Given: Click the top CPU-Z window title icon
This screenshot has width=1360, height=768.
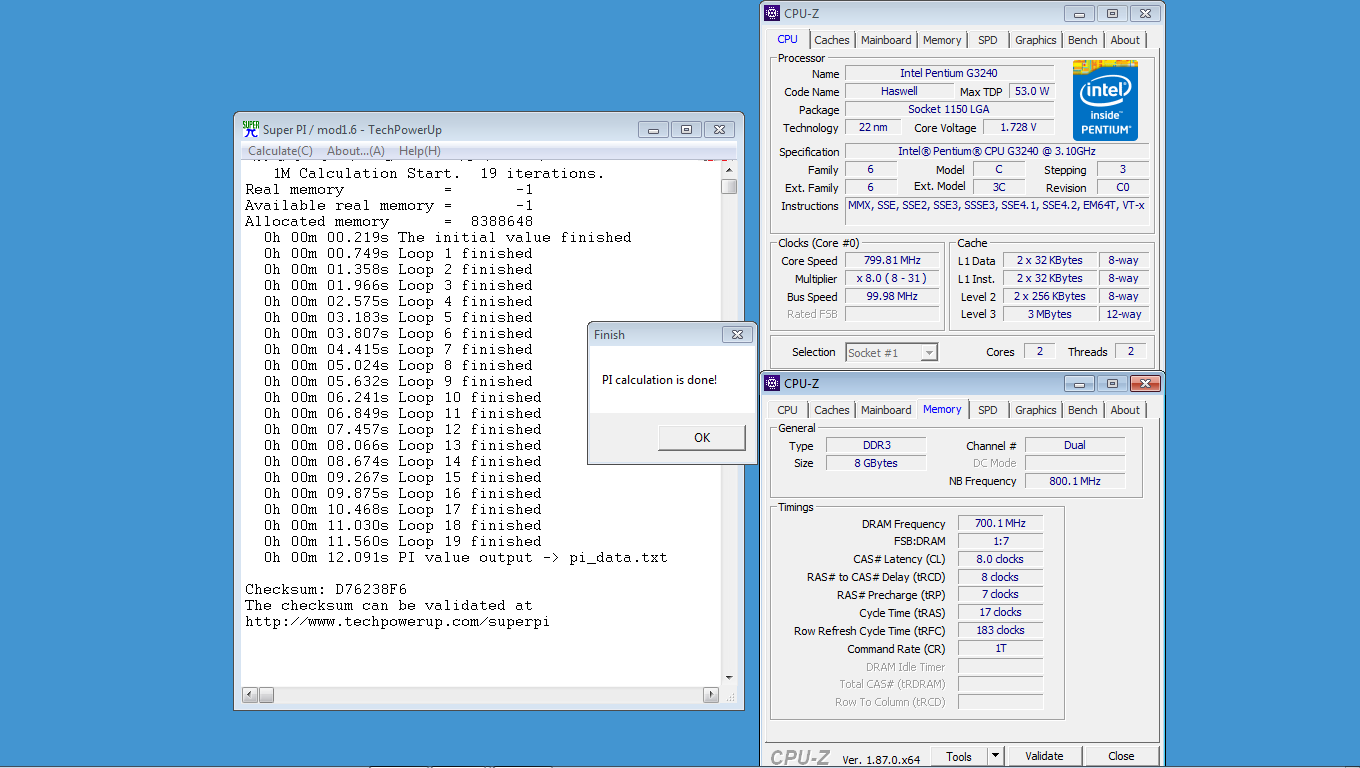Looking at the screenshot, I should click(772, 13).
